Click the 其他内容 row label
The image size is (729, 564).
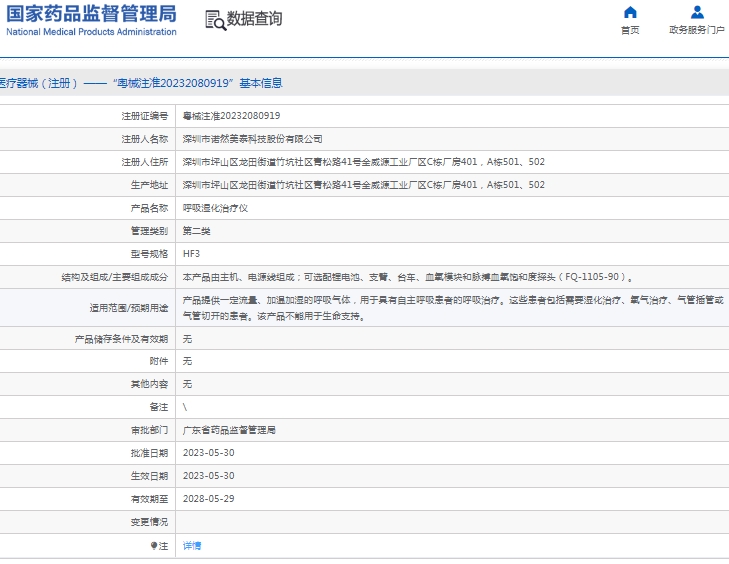(x=149, y=384)
